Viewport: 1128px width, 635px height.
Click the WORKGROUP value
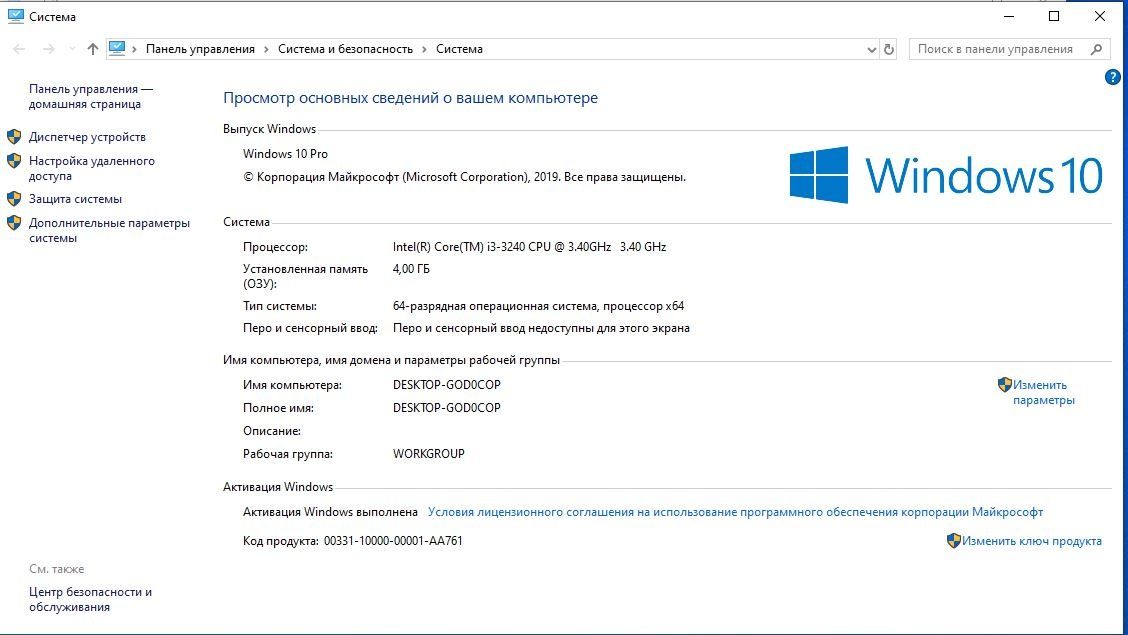pyautogui.click(x=429, y=454)
